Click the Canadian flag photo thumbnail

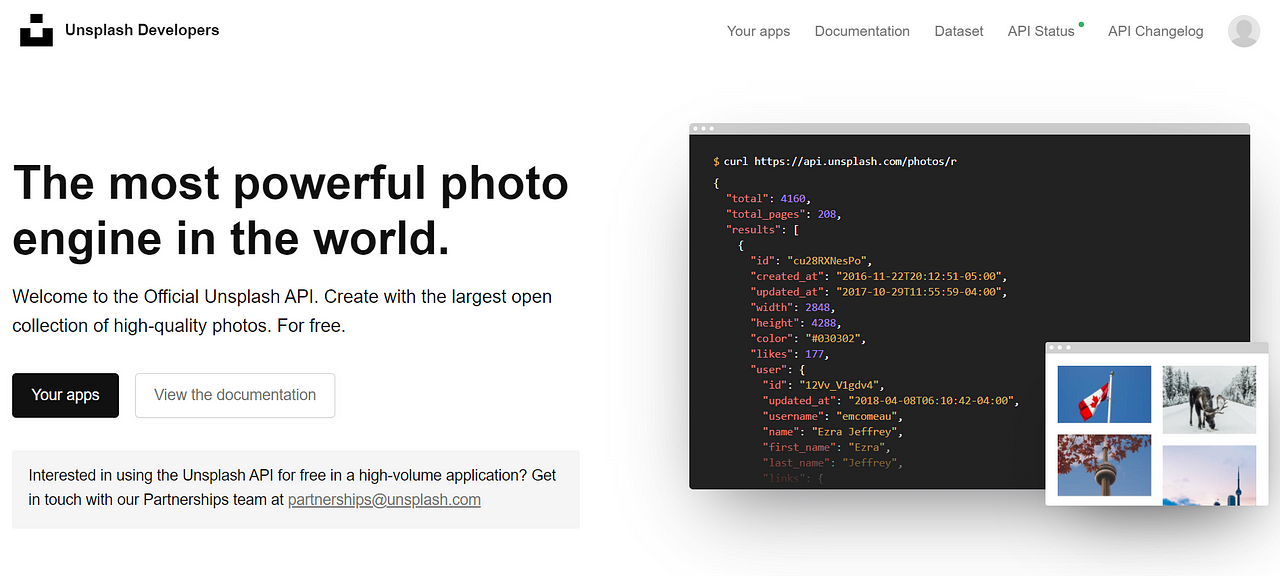pos(1104,394)
